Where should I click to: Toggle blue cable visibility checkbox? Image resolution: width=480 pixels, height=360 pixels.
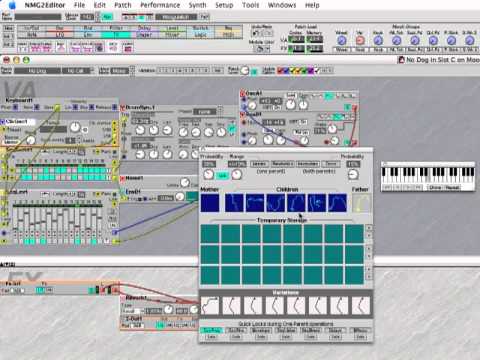click(x=286, y=70)
